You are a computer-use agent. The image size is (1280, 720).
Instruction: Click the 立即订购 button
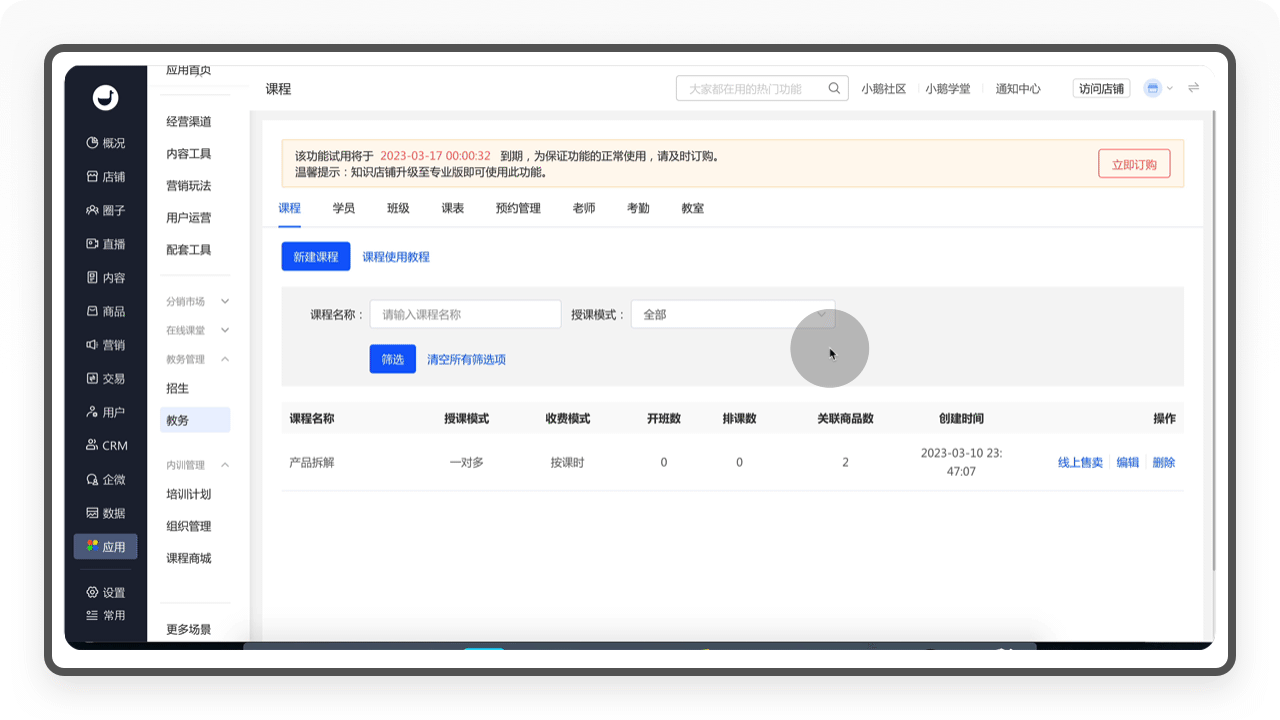point(1134,164)
